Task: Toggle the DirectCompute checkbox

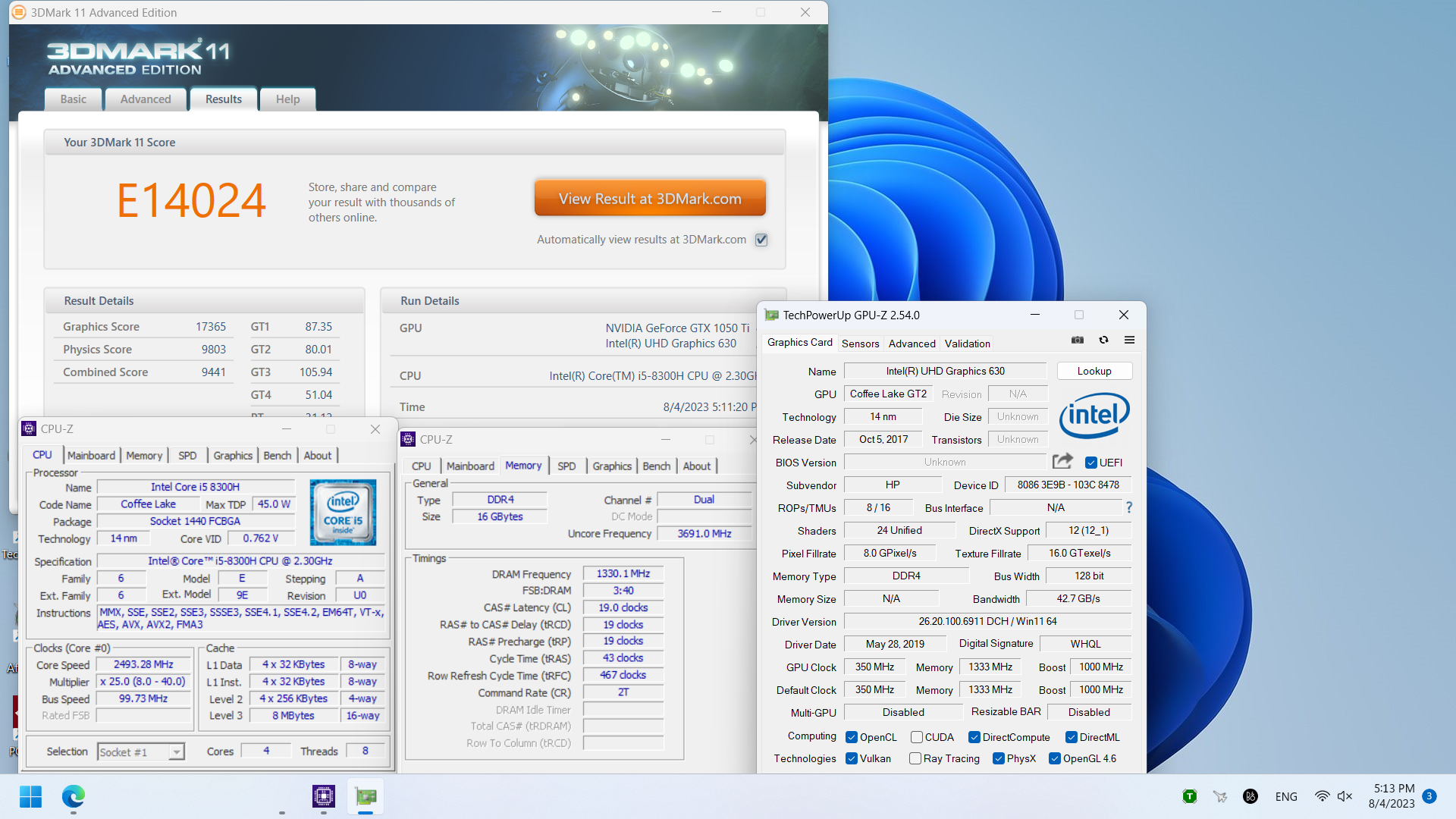Action: 974,737
